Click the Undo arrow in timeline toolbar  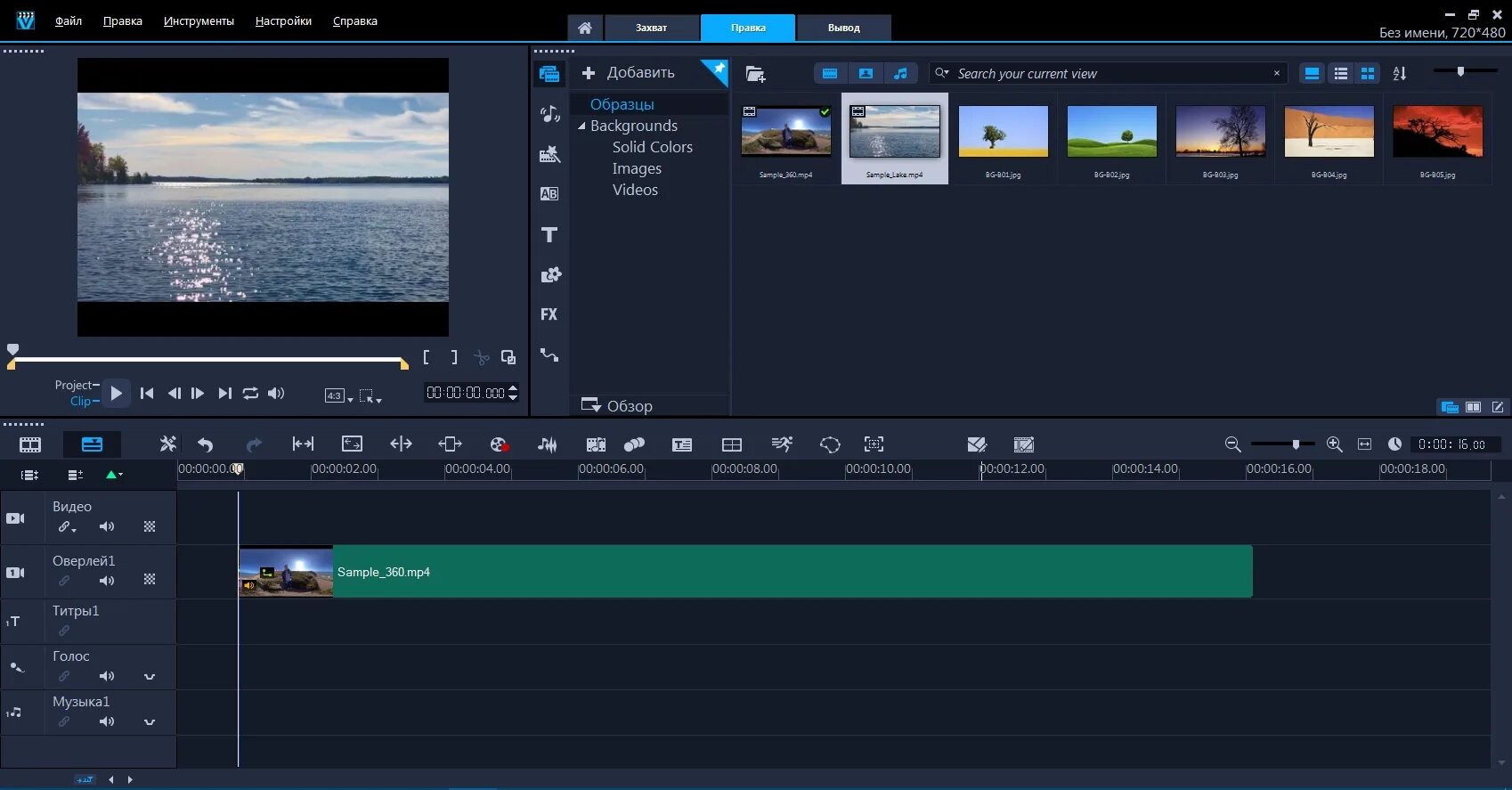[x=206, y=444]
